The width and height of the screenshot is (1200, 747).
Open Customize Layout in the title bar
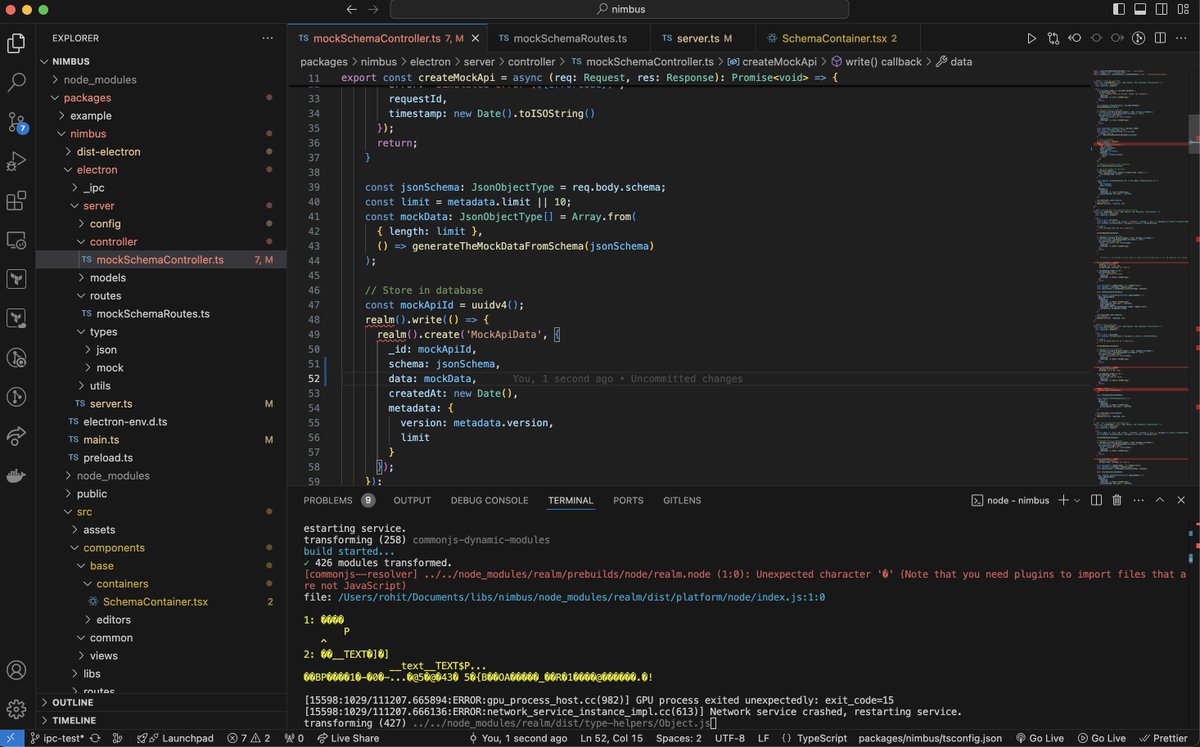1183,9
